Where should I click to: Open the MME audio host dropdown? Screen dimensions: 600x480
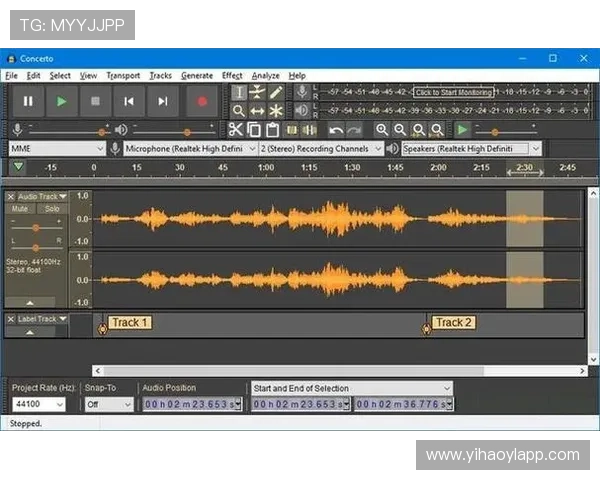point(56,148)
